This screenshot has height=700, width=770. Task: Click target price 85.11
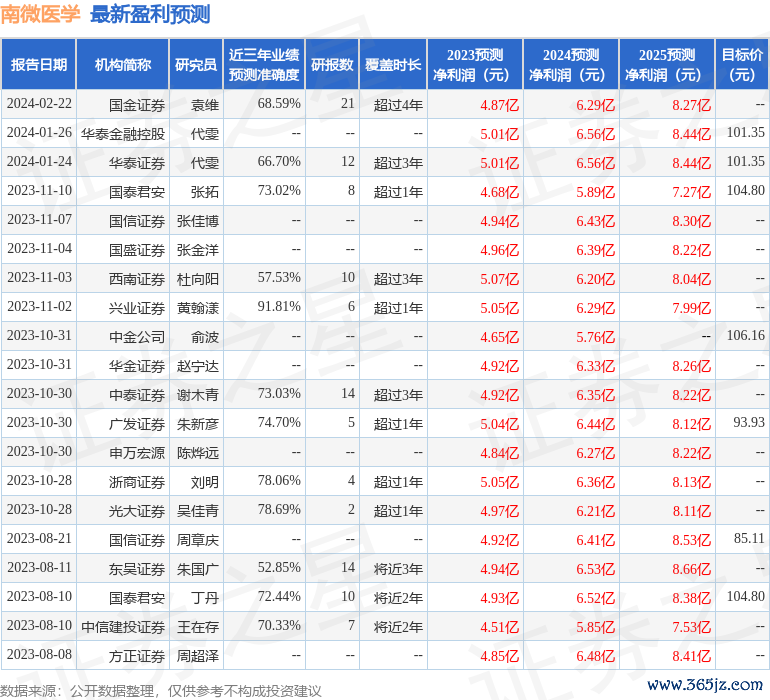click(749, 538)
